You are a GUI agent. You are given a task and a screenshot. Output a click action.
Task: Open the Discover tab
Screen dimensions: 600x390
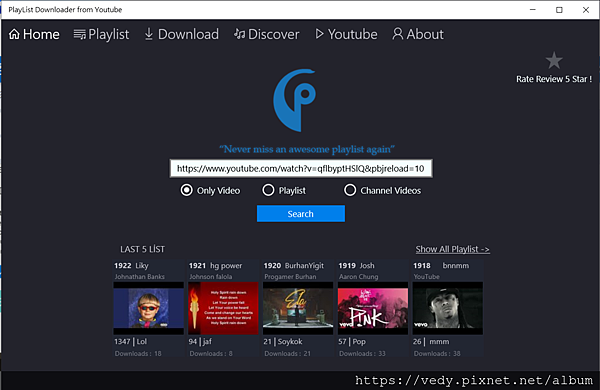[x=267, y=34]
